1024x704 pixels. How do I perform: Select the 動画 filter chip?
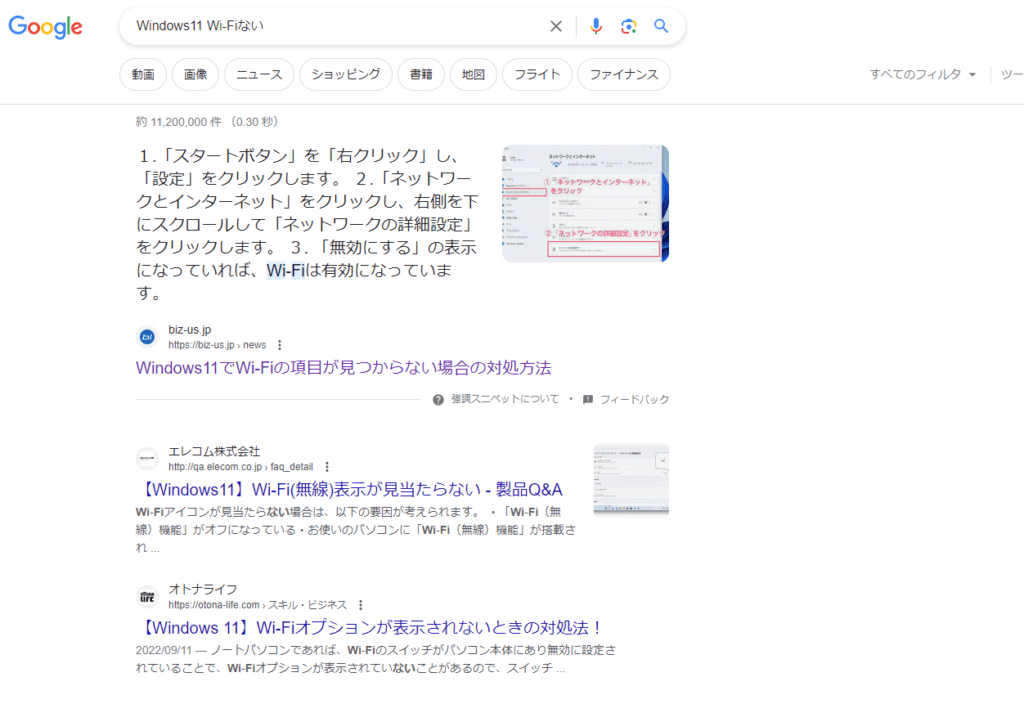coord(143,74)
